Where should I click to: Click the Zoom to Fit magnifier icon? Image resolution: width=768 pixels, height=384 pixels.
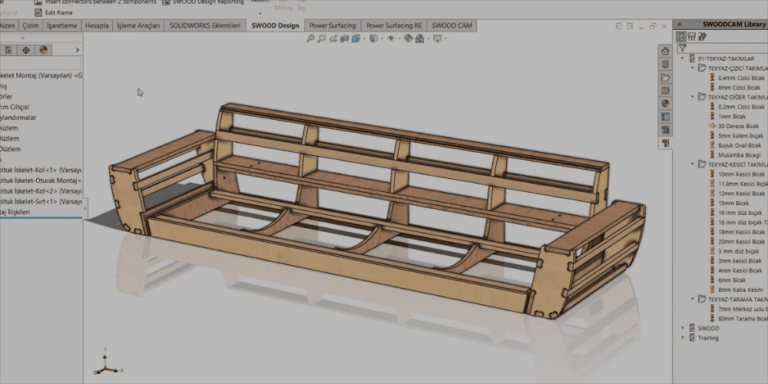pos(311,38)
